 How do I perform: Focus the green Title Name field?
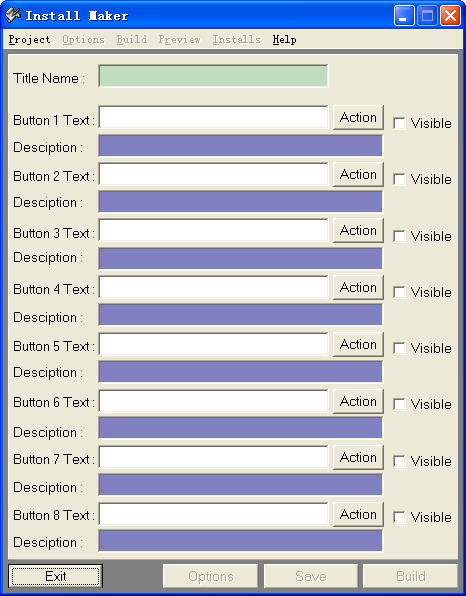(213, 76)
